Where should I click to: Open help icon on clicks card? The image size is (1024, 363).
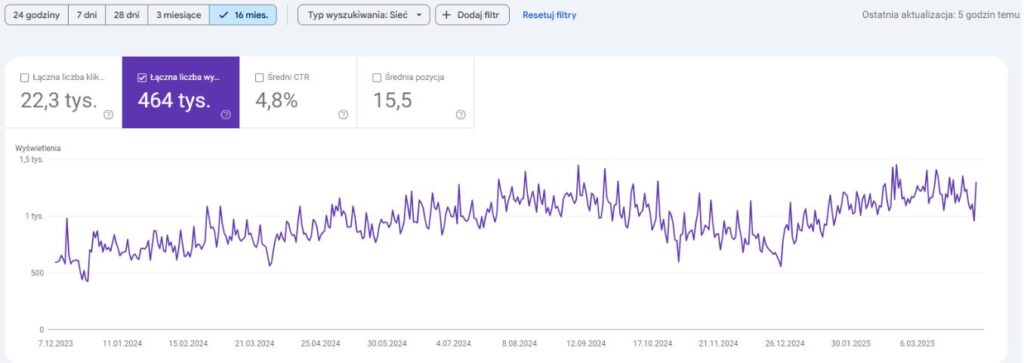click(108, 115)
